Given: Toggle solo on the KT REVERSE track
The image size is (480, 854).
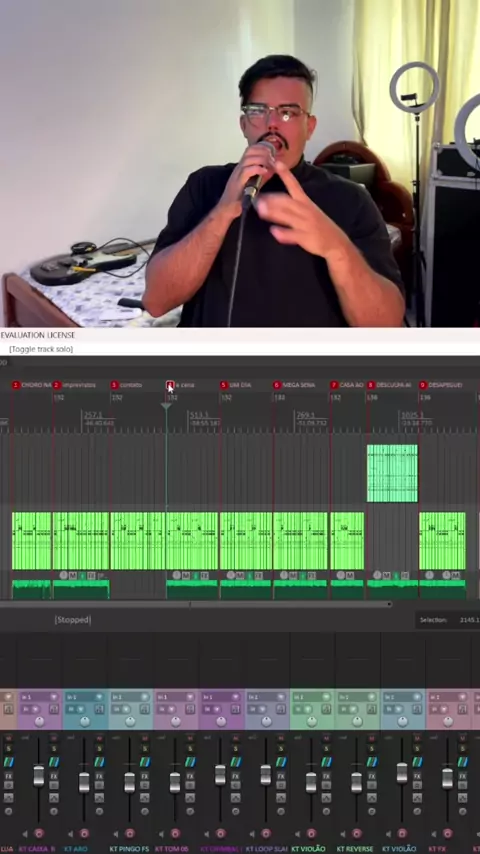Looking at the screenshot, I should (x=372, y=749).
